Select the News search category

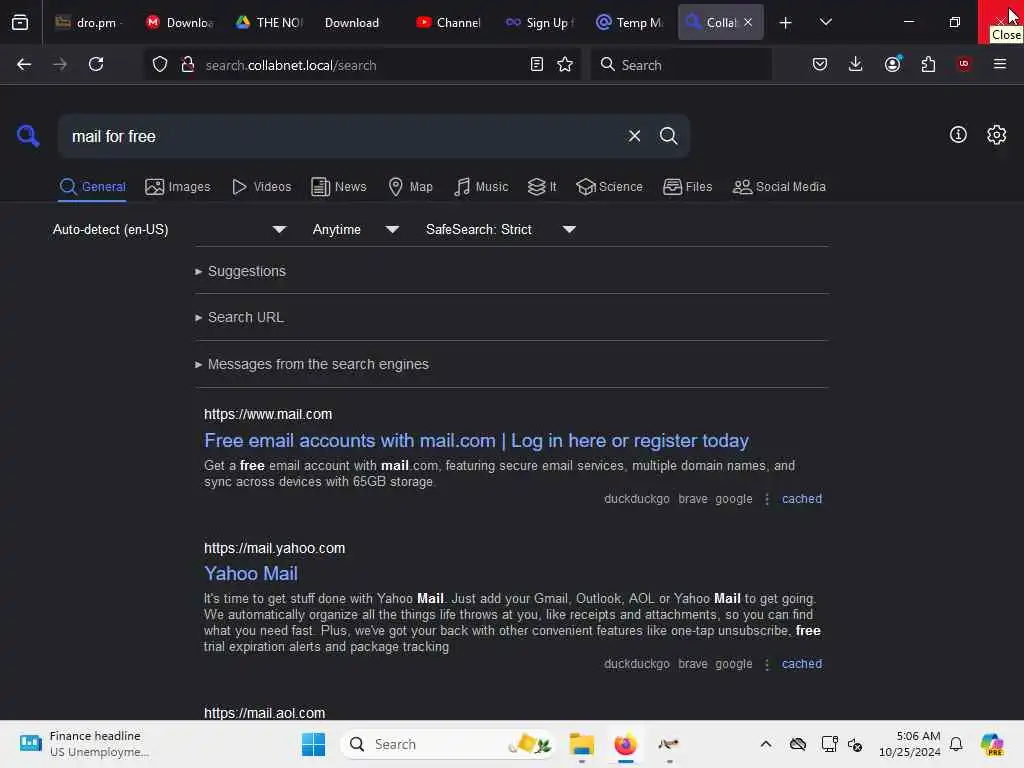[x=339, y=187]
